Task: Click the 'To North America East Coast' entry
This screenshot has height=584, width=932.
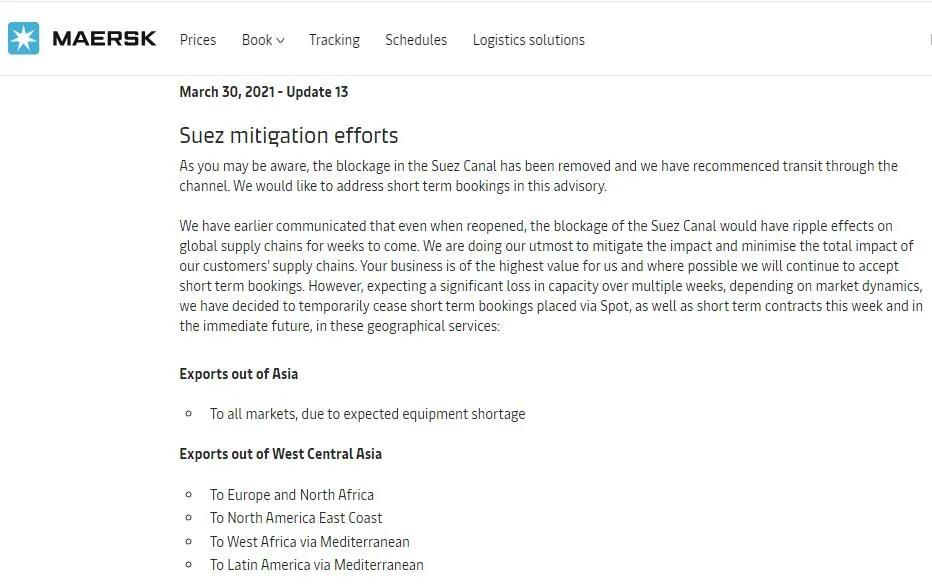Action: [x=296, y=518]
